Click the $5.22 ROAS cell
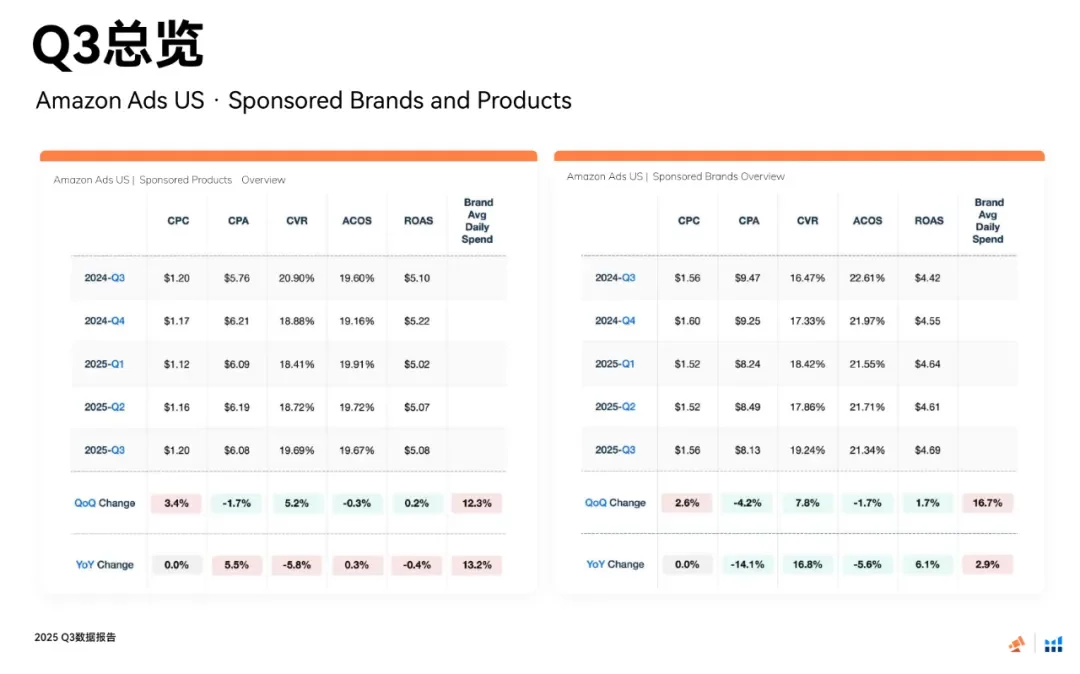Screen dimensions: 1080x674 tap(417, 321)
